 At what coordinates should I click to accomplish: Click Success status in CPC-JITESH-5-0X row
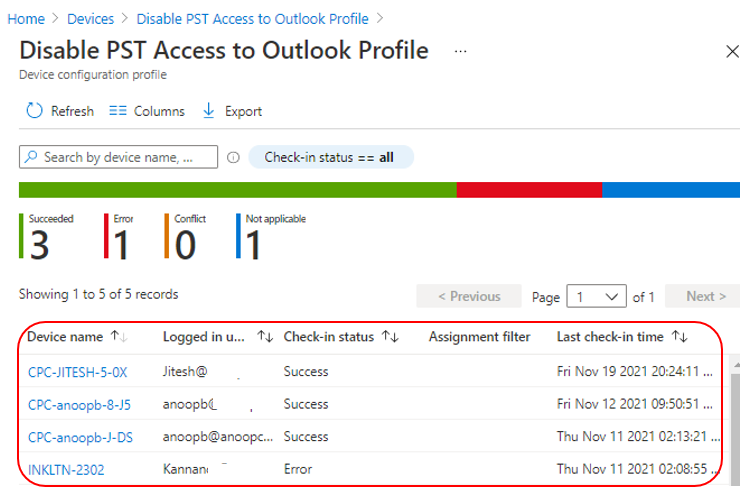[306, 371]
